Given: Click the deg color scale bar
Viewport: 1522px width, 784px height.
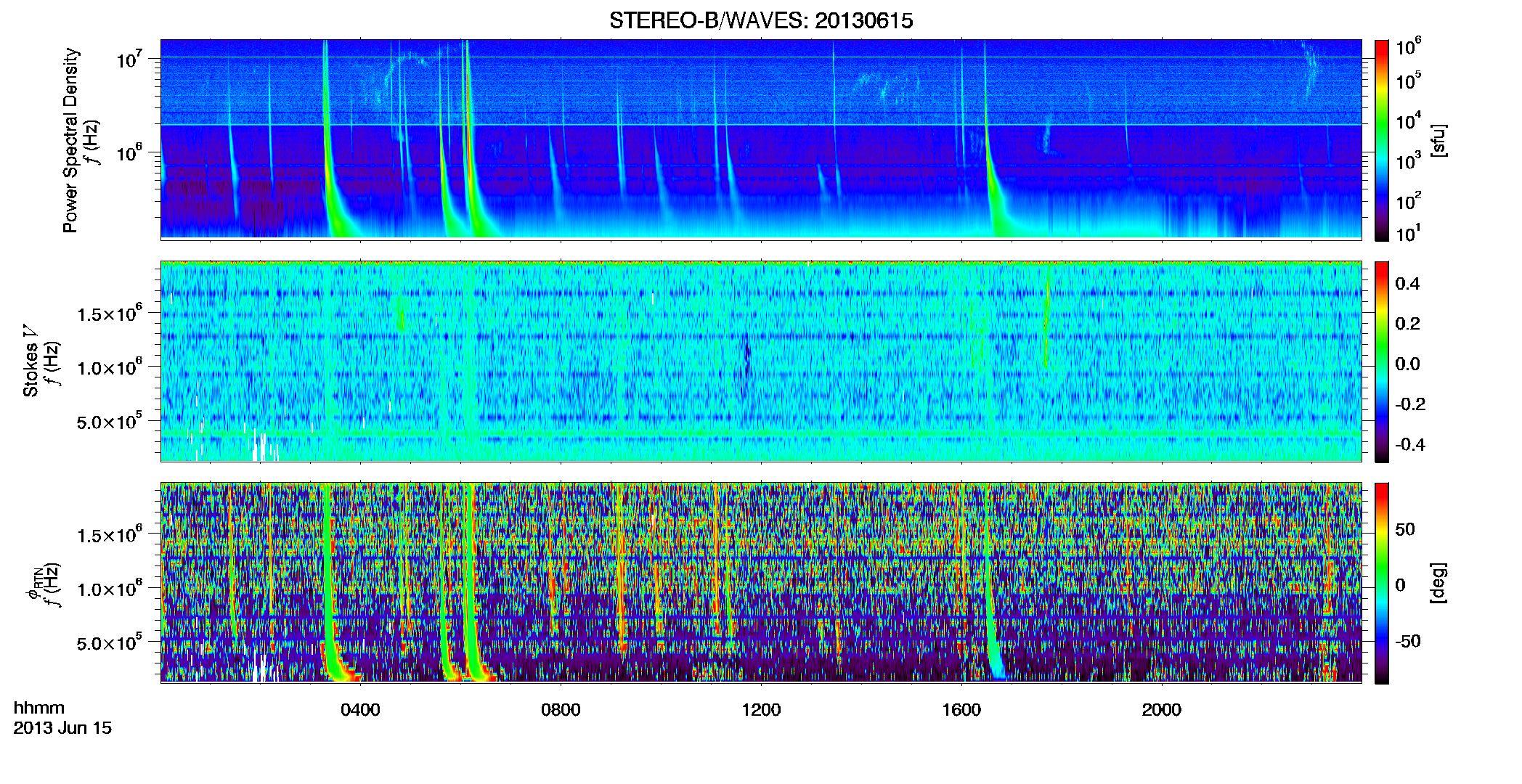Looking at the screenshot, I should point(1382,583).
